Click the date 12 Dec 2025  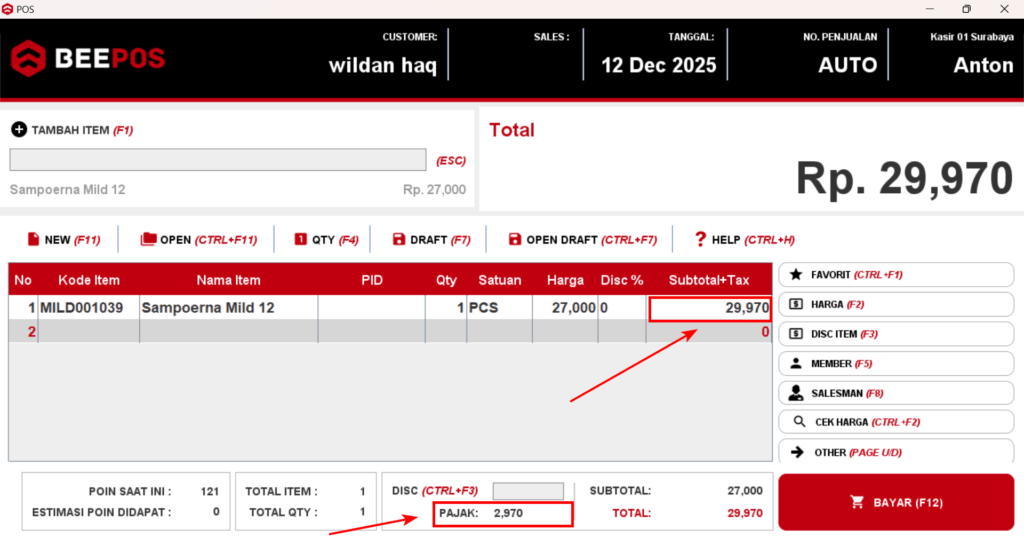click(658, 65)
